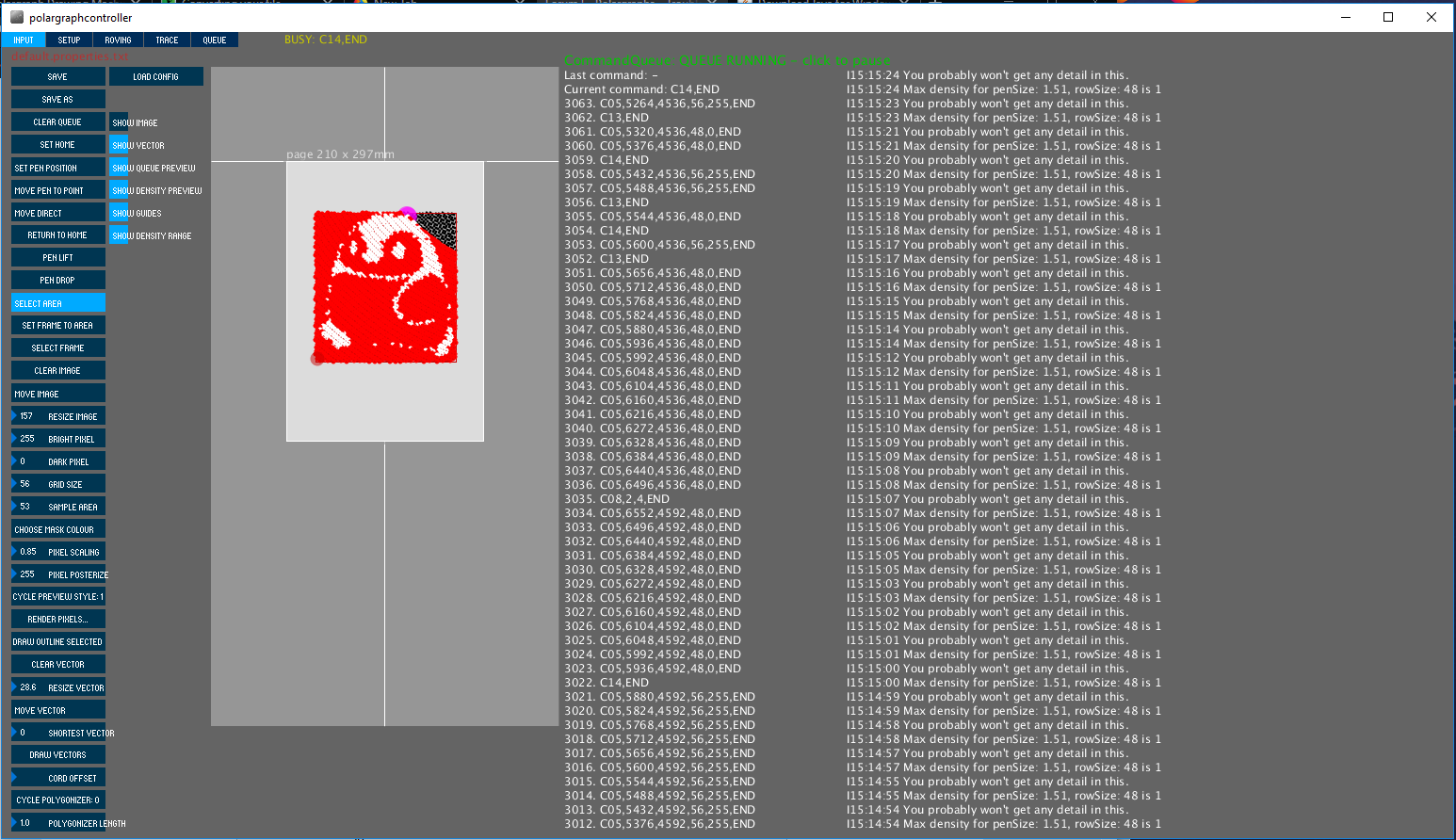Click 'BUSY: C14,END' status text
This screenshot has width=1456, height=840.
[x=326, y=40]
